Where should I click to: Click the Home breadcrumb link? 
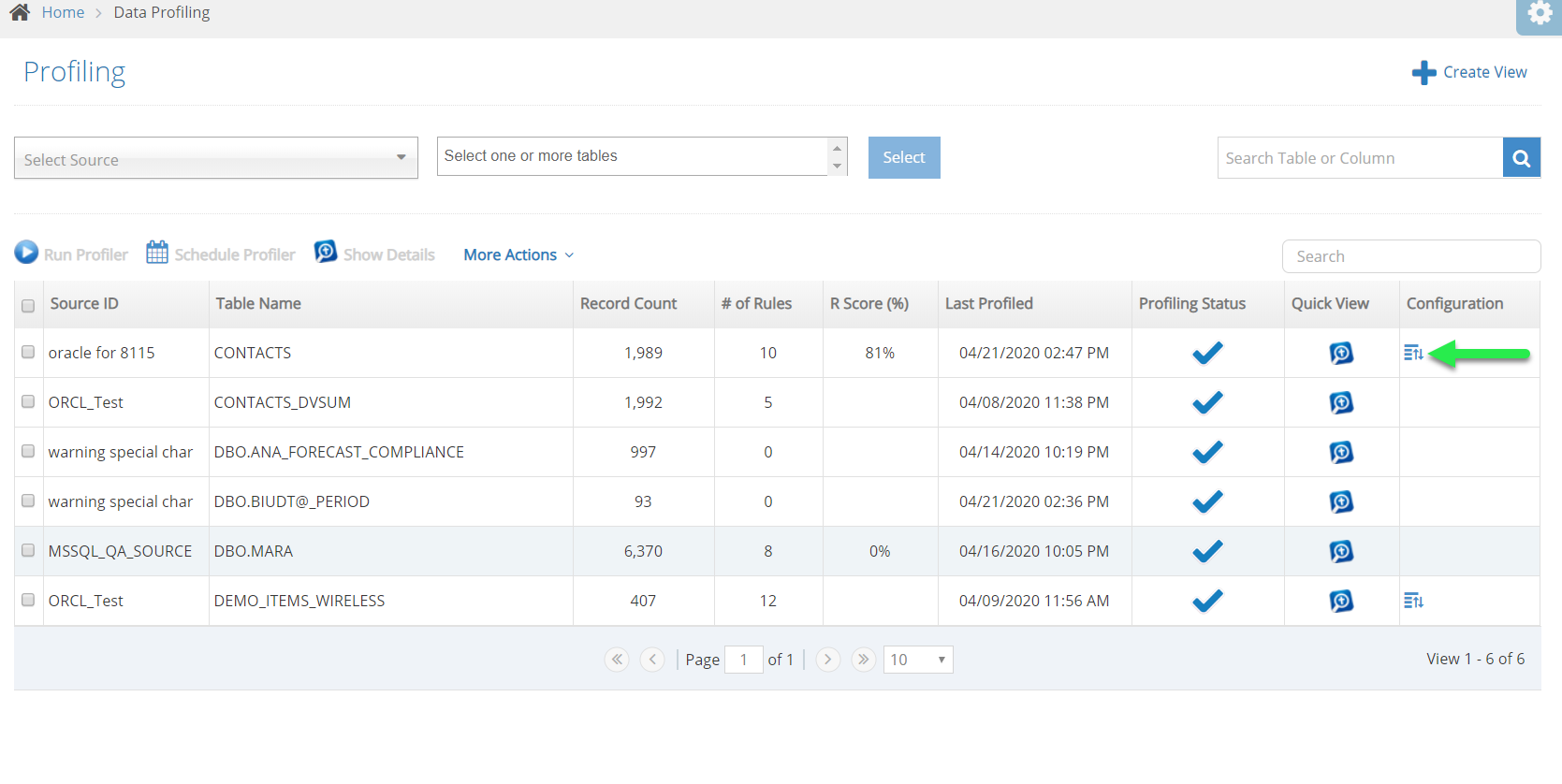(63, 12)
